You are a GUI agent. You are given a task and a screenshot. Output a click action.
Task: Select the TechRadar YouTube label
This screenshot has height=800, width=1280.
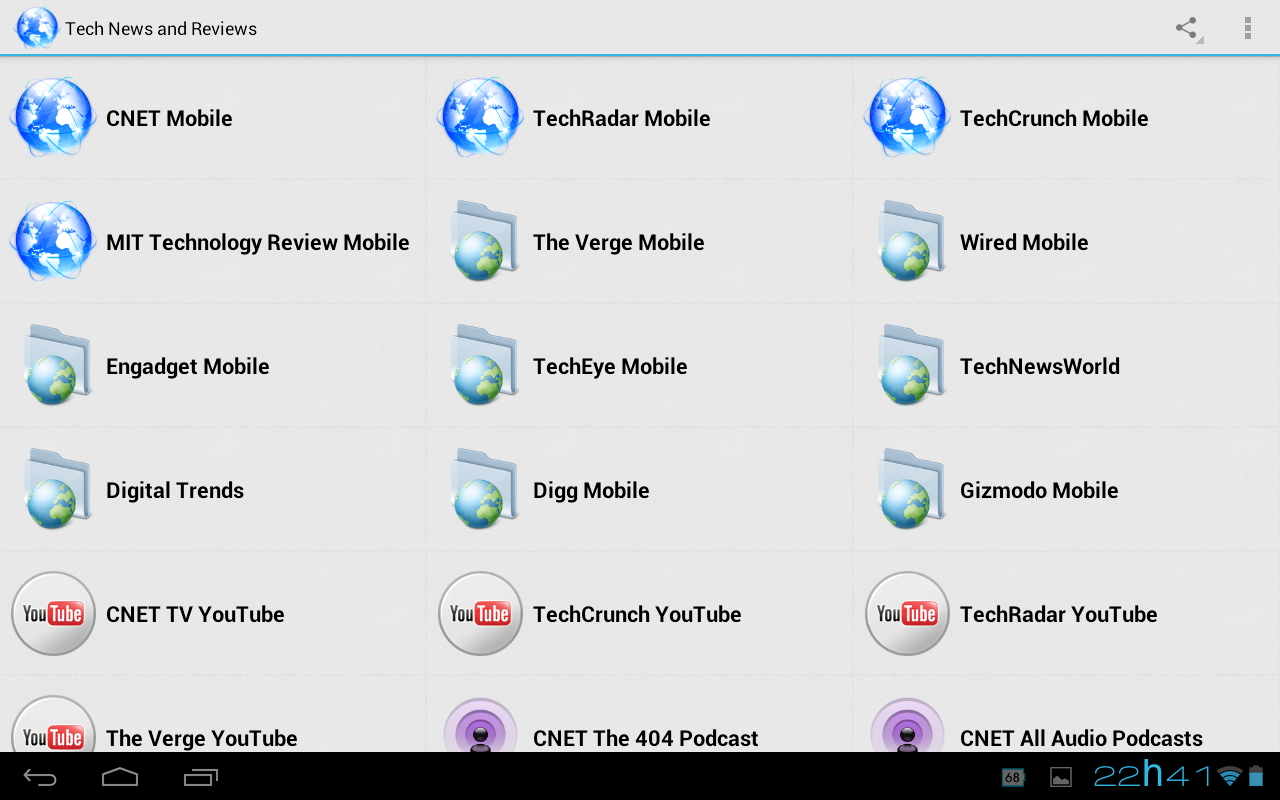point(1058,614)
